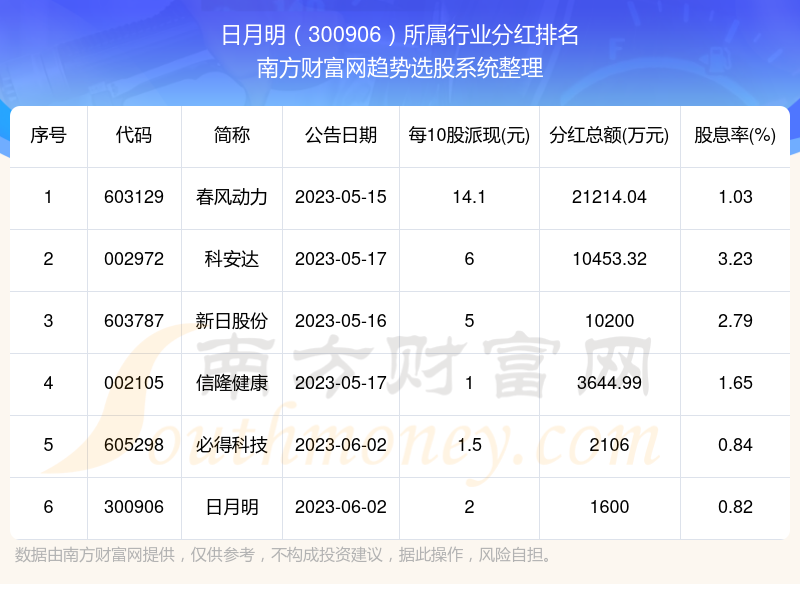Screen dimensions: 800x606
Task: Click announcement date 2023-05-15
Action: tap(341, 197)
